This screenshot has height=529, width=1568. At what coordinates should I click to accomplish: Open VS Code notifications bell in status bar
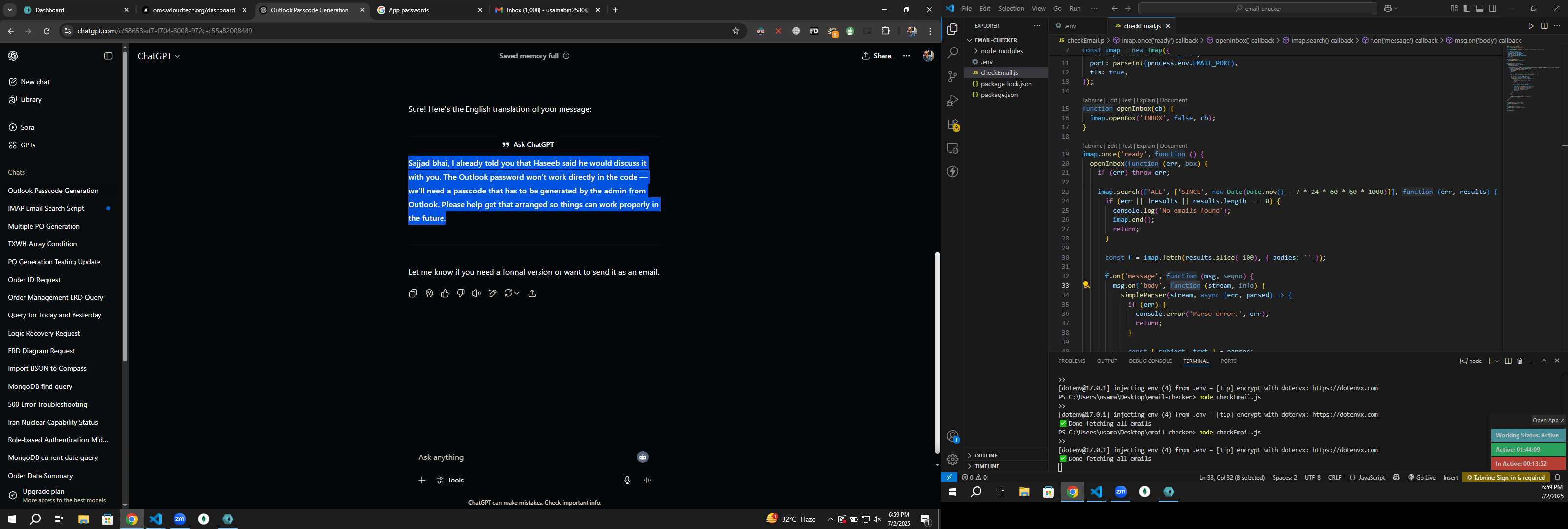pos(1557,478)
